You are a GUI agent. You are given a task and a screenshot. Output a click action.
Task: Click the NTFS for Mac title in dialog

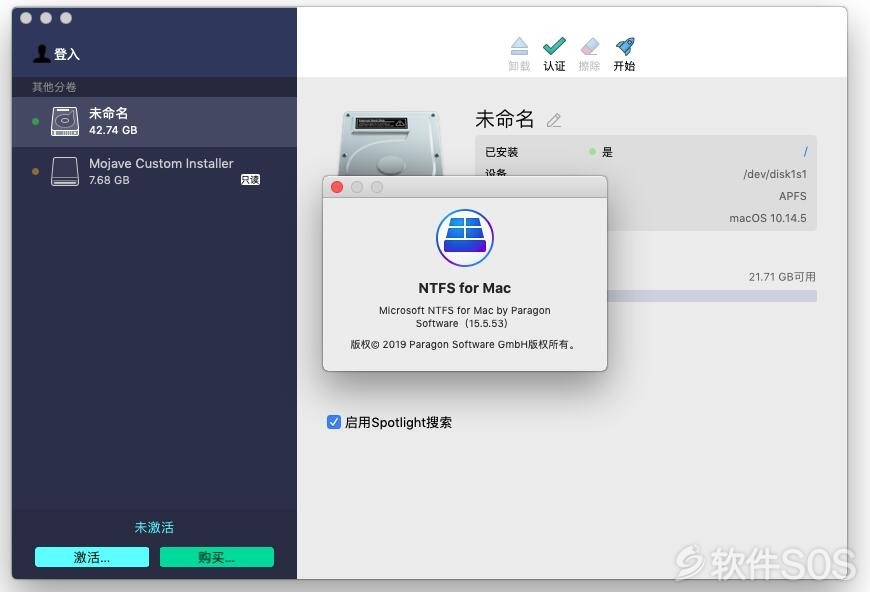(x=464, y=288)
